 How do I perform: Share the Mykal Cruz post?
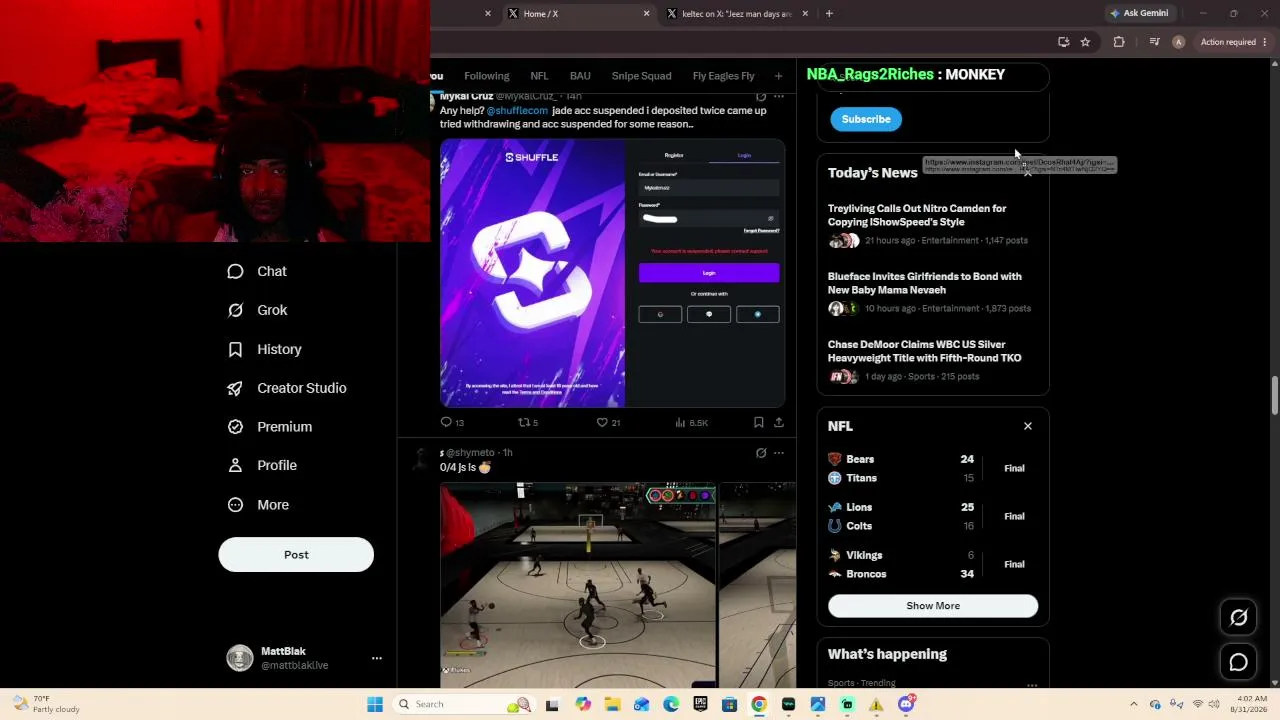779,423
